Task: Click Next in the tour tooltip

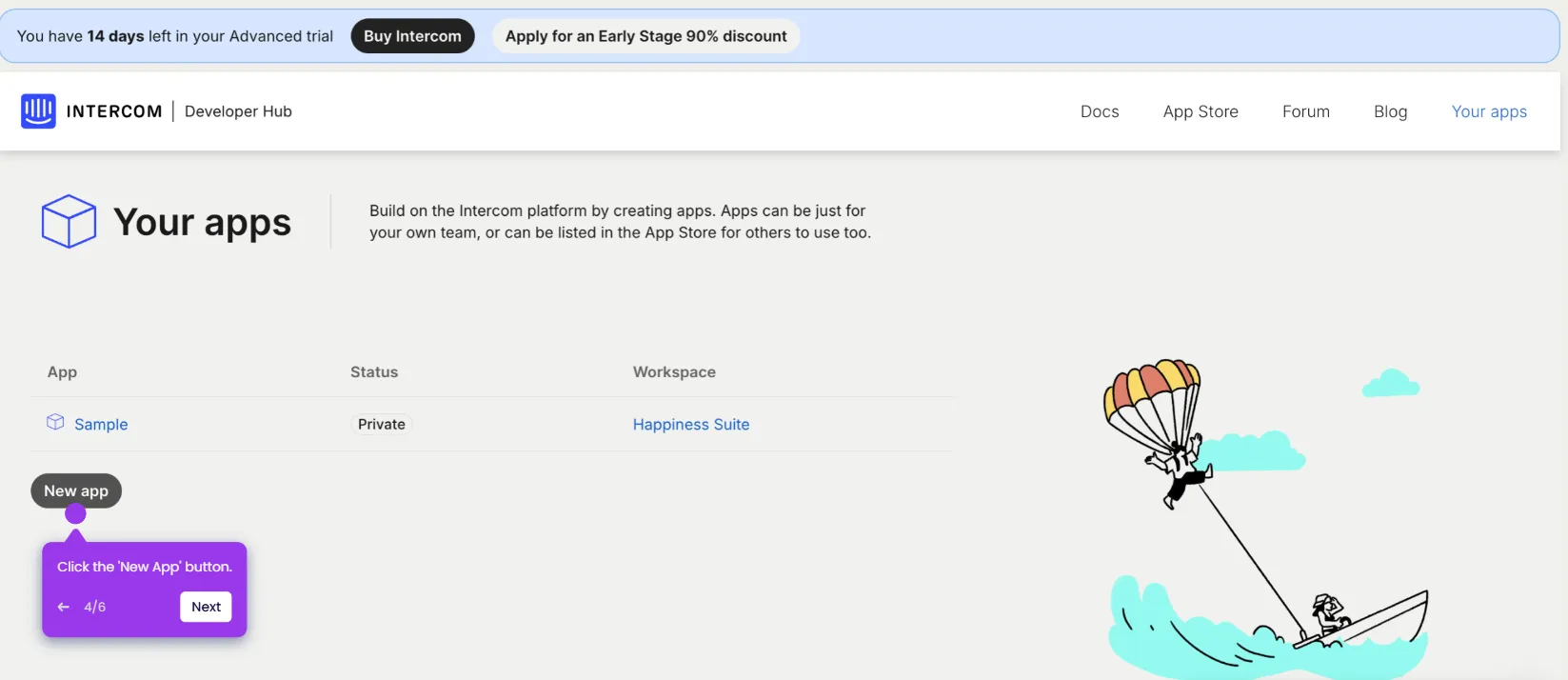Action: 206,607
